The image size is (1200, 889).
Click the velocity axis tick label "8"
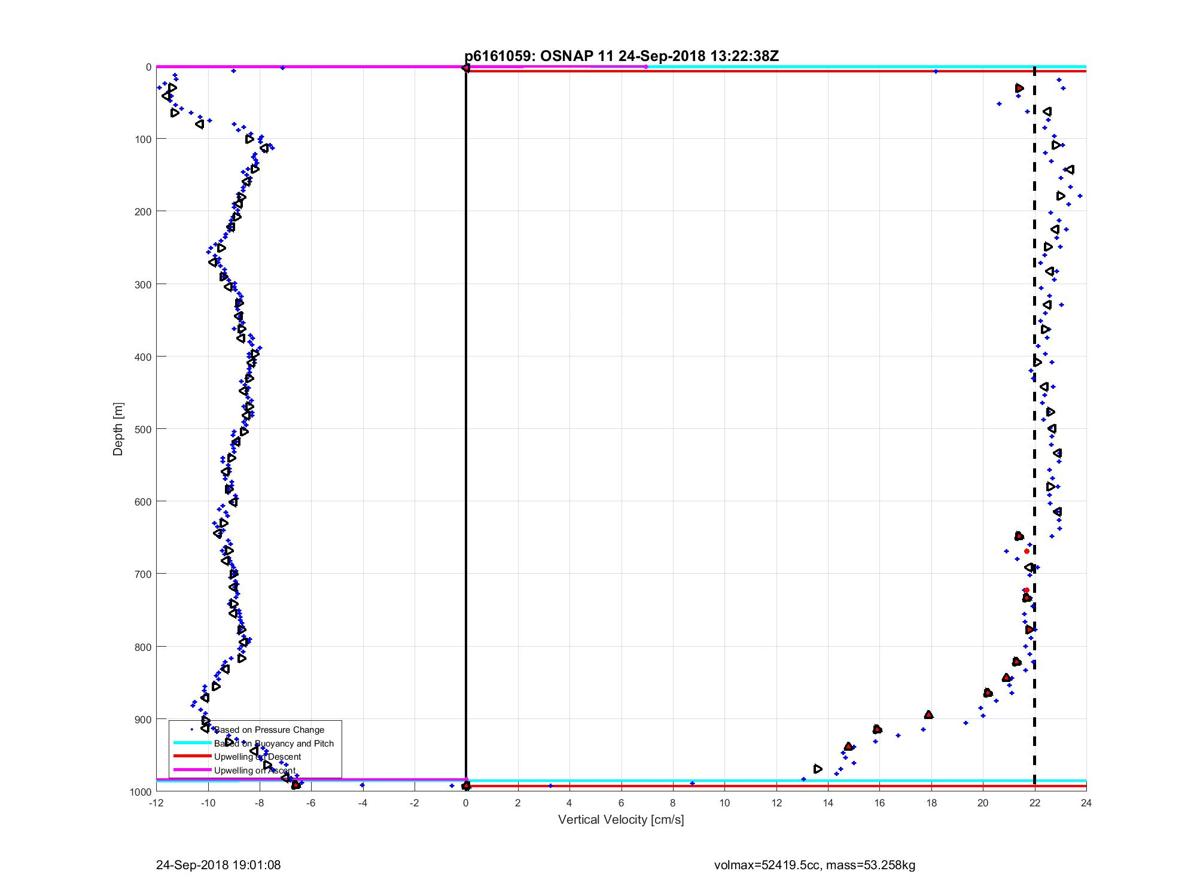[673, 803]
